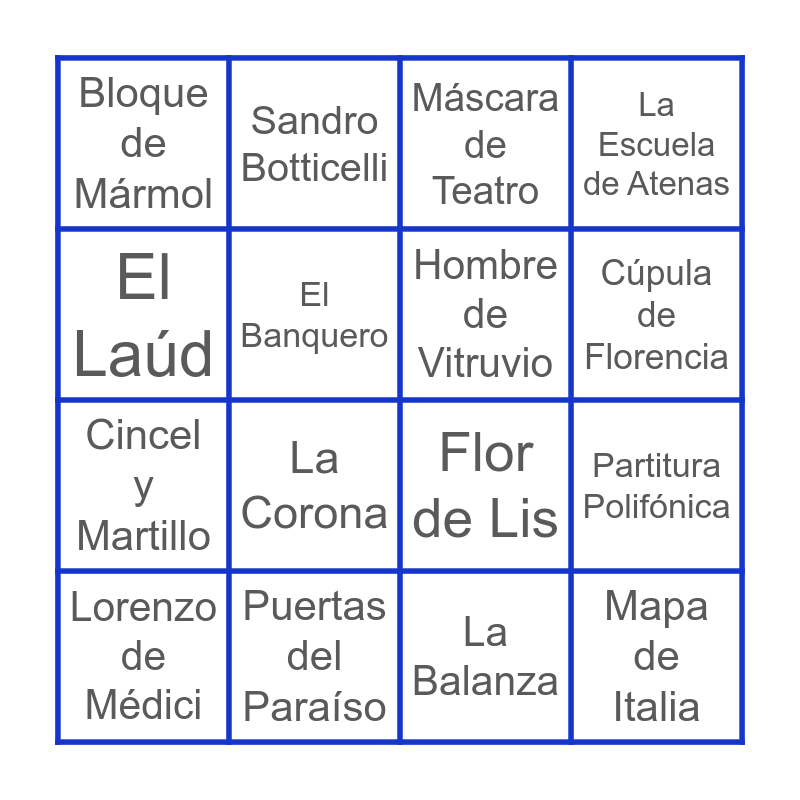800x800 pixels.
Task: Select the Partitura Polifónica cell
Action: [657, 486]
